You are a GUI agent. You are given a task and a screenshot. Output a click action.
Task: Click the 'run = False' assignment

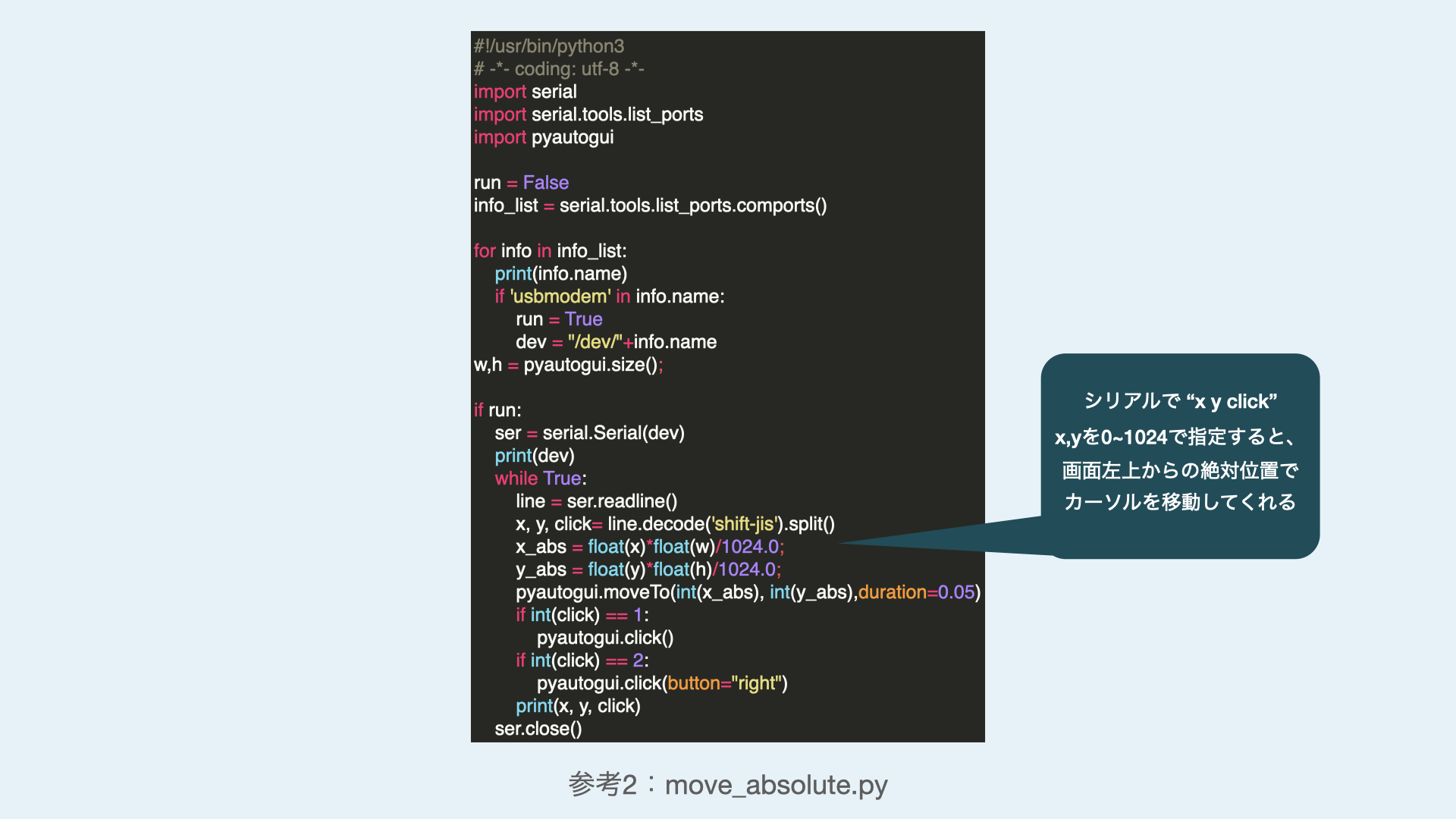521,183
